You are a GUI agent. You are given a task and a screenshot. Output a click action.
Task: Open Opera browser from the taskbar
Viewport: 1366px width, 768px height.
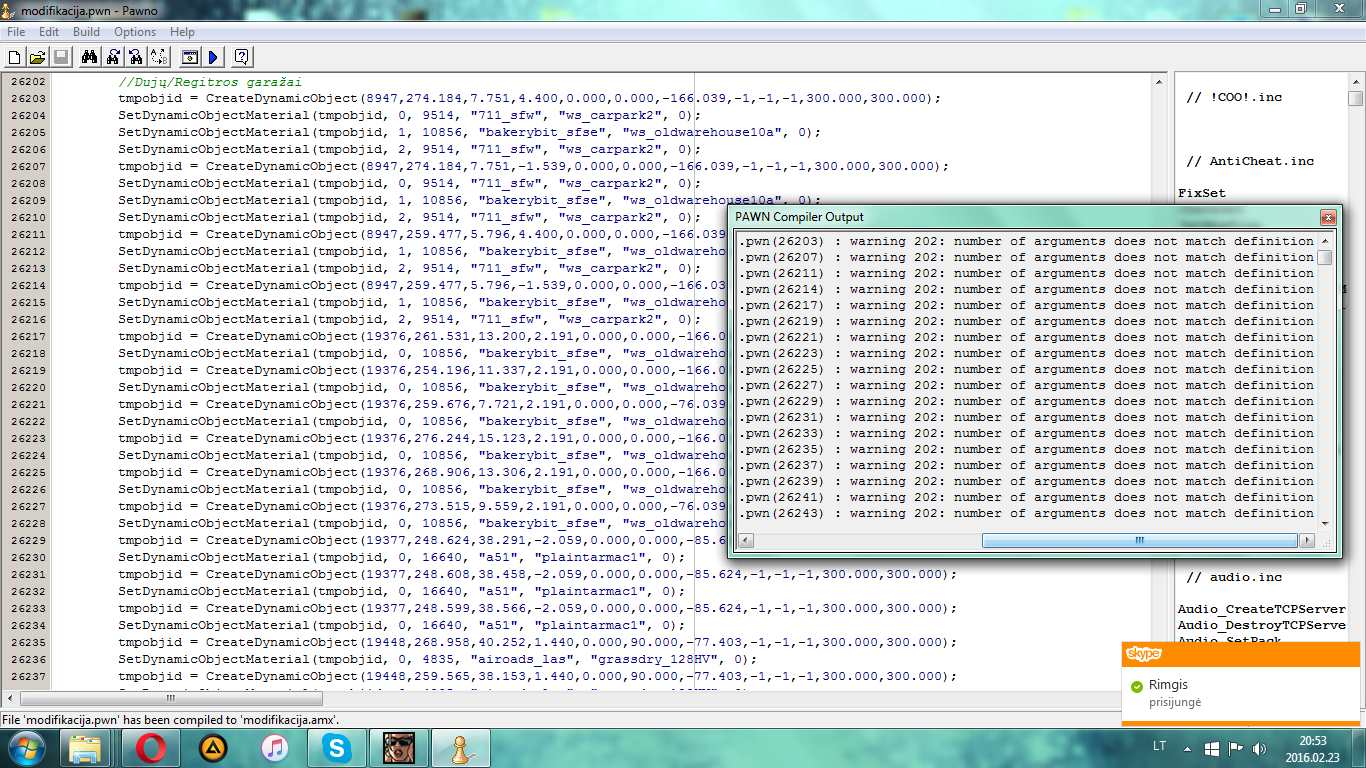pos(150,747)
